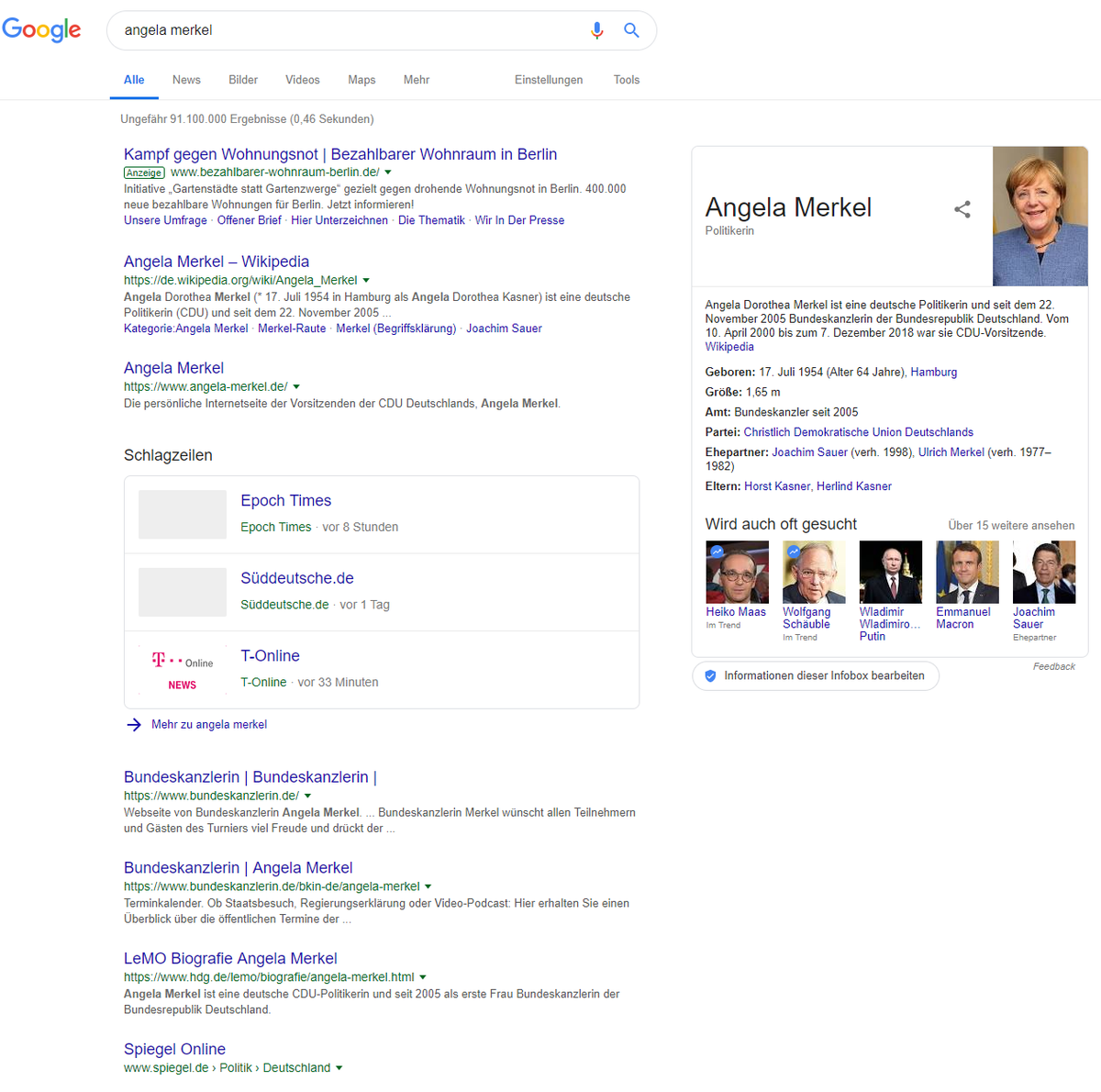Screen dimensions: 1101x1092
Task: Click the blue magnifier search icon
Action: click(x=631, y=30)
